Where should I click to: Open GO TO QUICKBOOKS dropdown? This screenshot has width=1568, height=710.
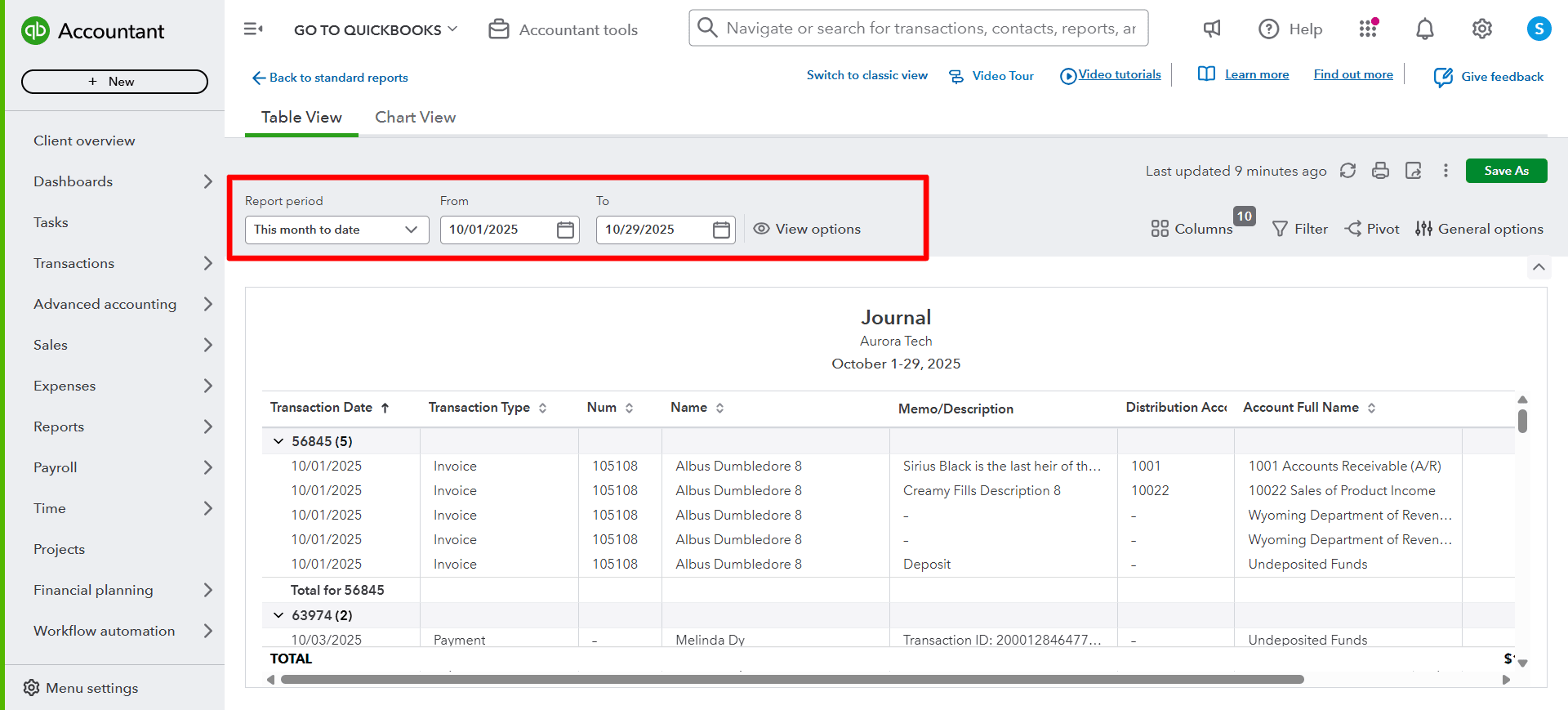pos(376,29)
